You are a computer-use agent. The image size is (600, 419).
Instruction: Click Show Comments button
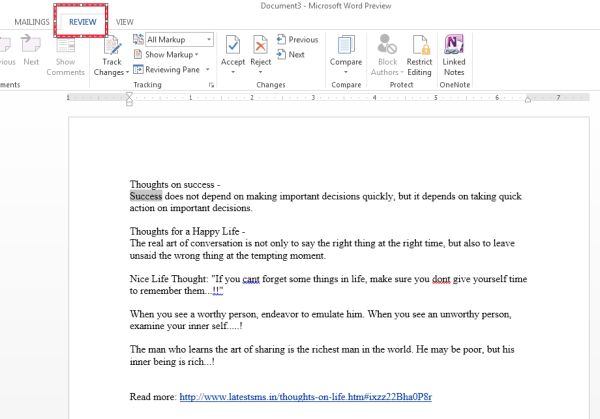pyautogui.click(x=65, y=55)
